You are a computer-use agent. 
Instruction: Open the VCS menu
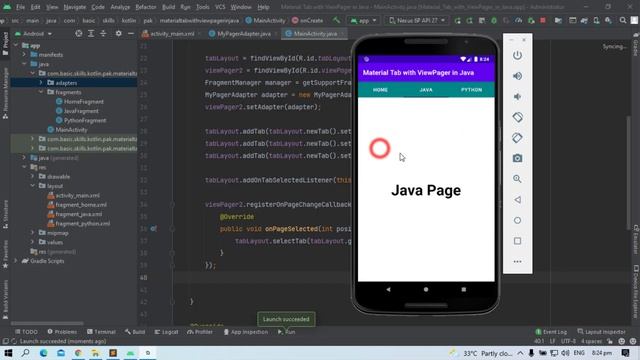[220, 7]
